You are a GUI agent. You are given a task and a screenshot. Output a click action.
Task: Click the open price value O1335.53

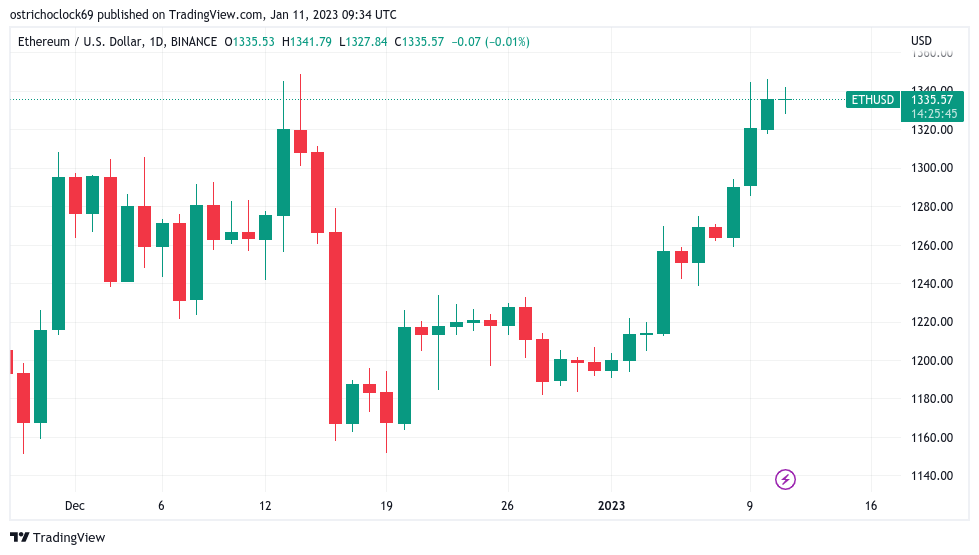pyautogui.click(x=249, y=42)
